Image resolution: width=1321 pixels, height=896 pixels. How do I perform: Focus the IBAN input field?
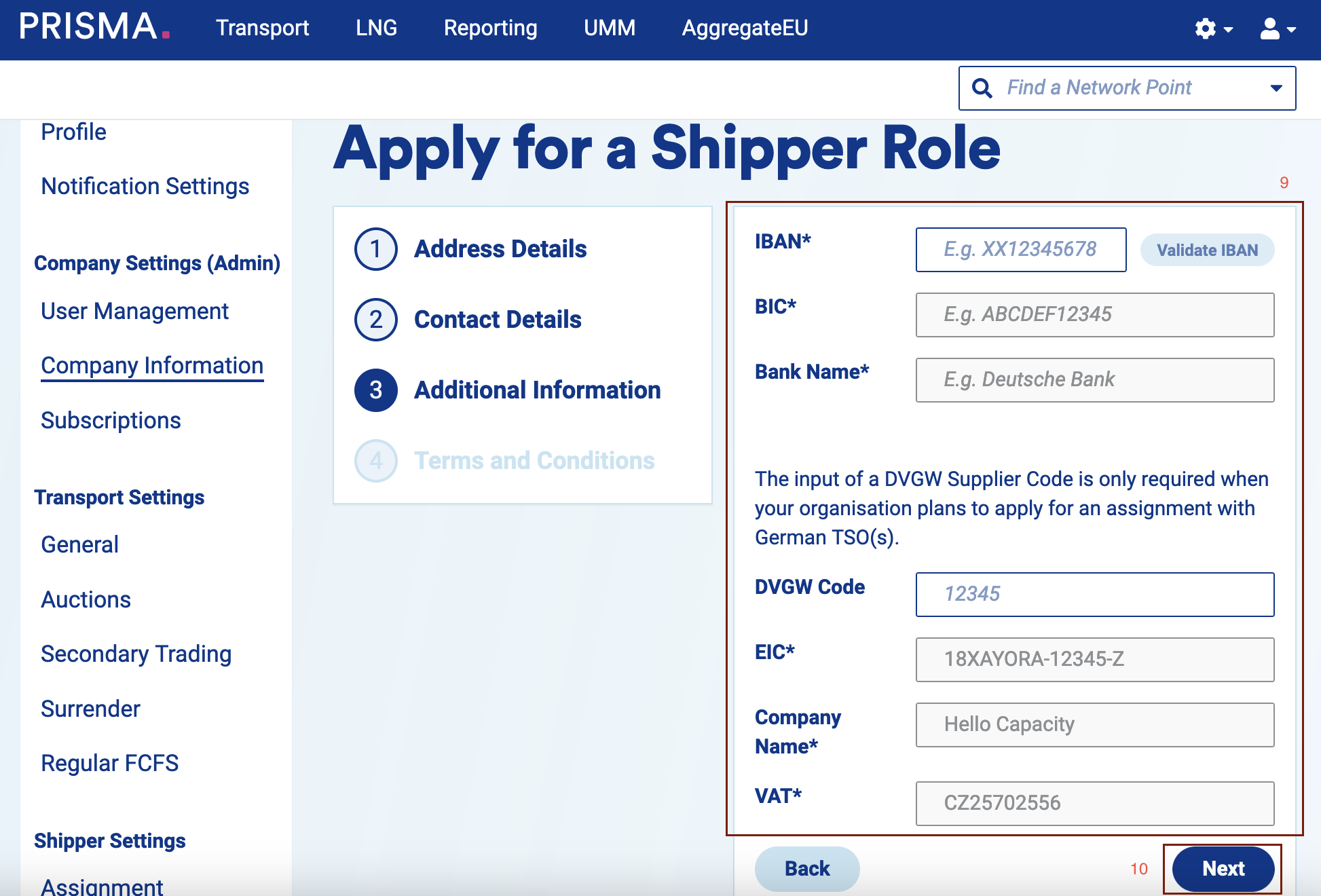pos(1020,250)
